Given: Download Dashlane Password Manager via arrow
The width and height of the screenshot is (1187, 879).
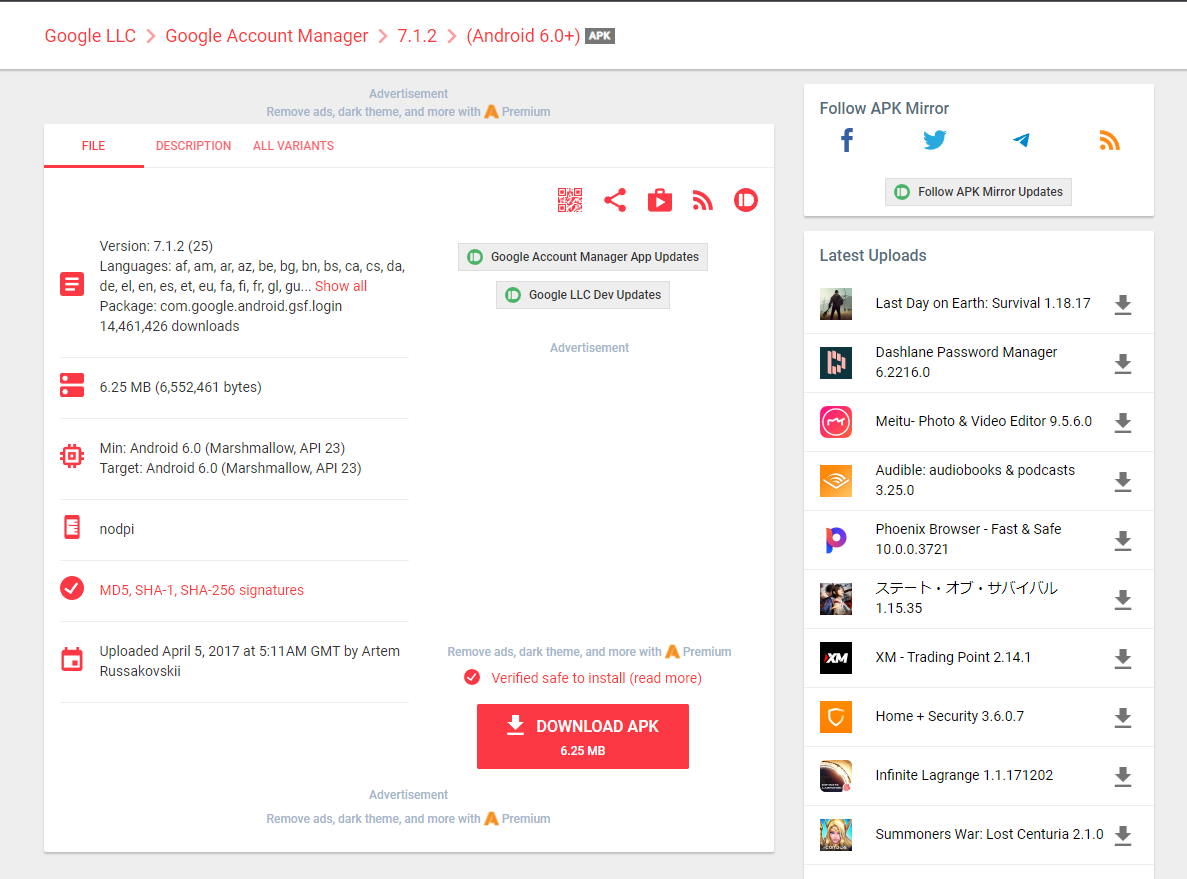Looking at the screenshot, I should pos(1123,363).
